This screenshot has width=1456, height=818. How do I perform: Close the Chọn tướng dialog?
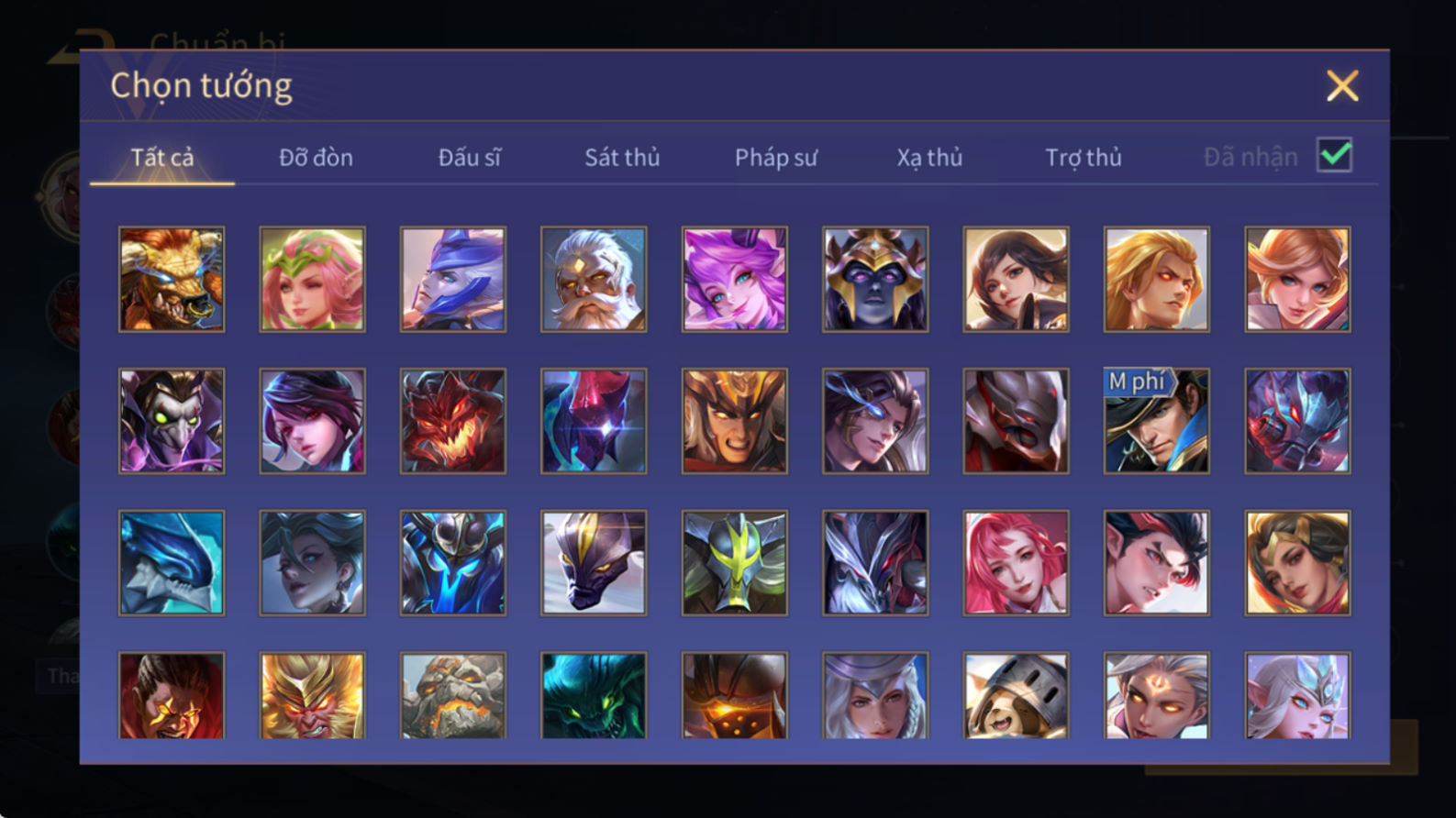click(1342, 86)
